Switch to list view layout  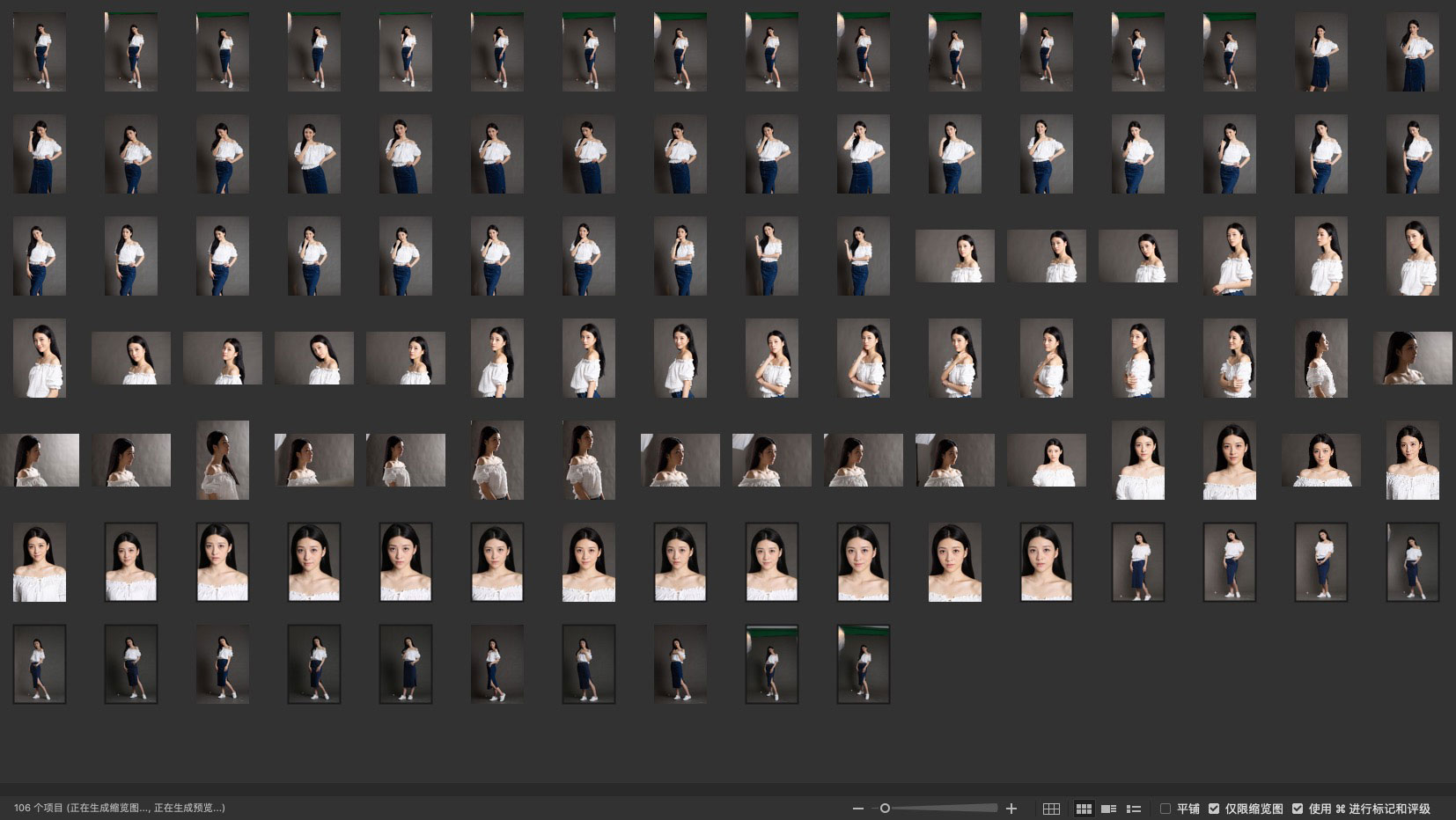click(1134, 809)
